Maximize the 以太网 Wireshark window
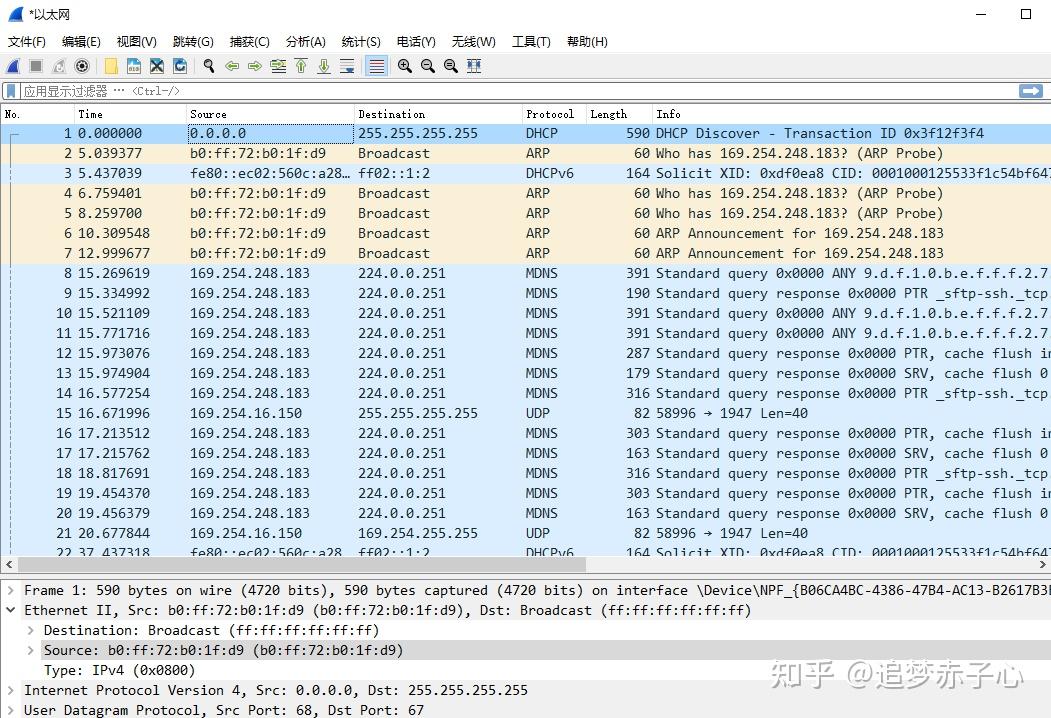1051x718 pixels. 1026,14
